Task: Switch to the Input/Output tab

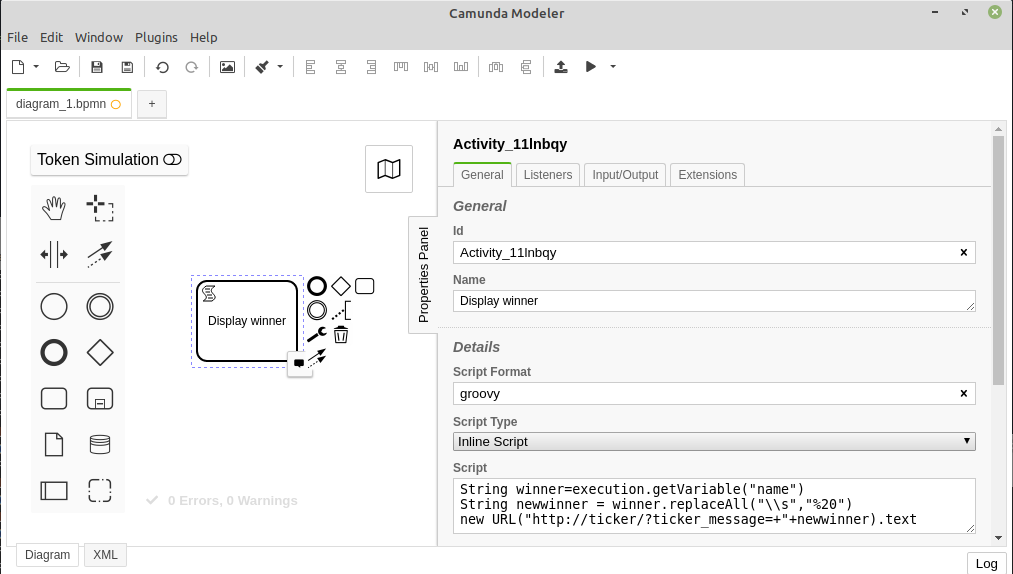Action: pyautogui.click(x=625, y=175)
